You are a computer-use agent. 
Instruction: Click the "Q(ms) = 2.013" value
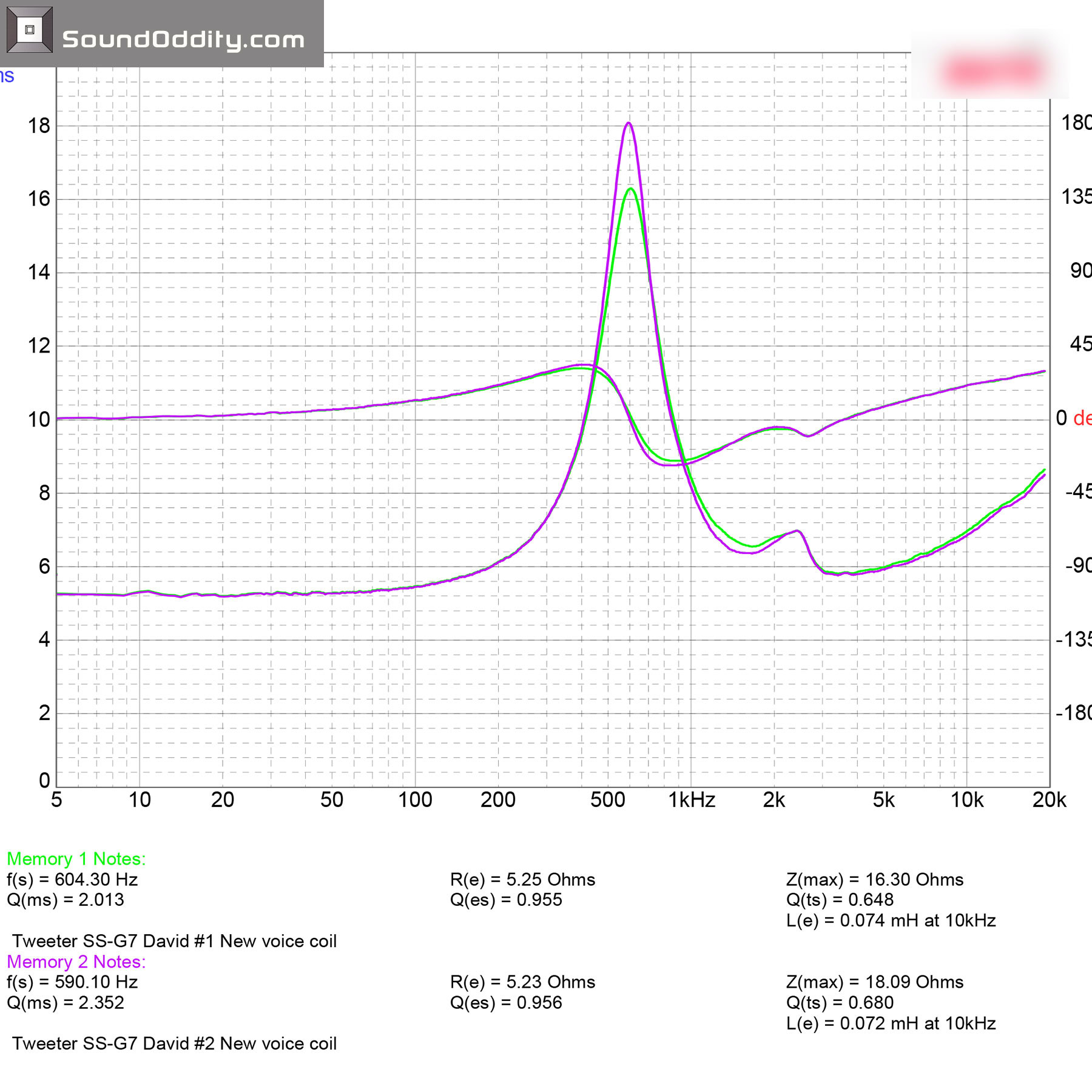pos(66,900)
